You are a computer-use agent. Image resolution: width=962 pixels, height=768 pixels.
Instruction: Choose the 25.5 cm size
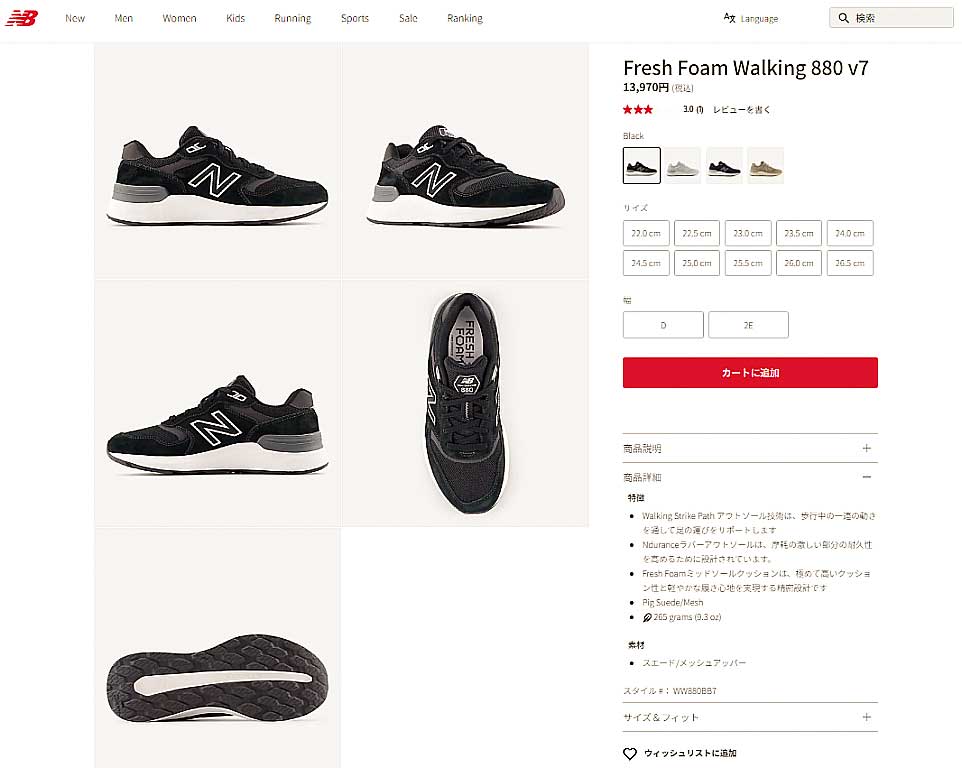click(x=748, y=263)
